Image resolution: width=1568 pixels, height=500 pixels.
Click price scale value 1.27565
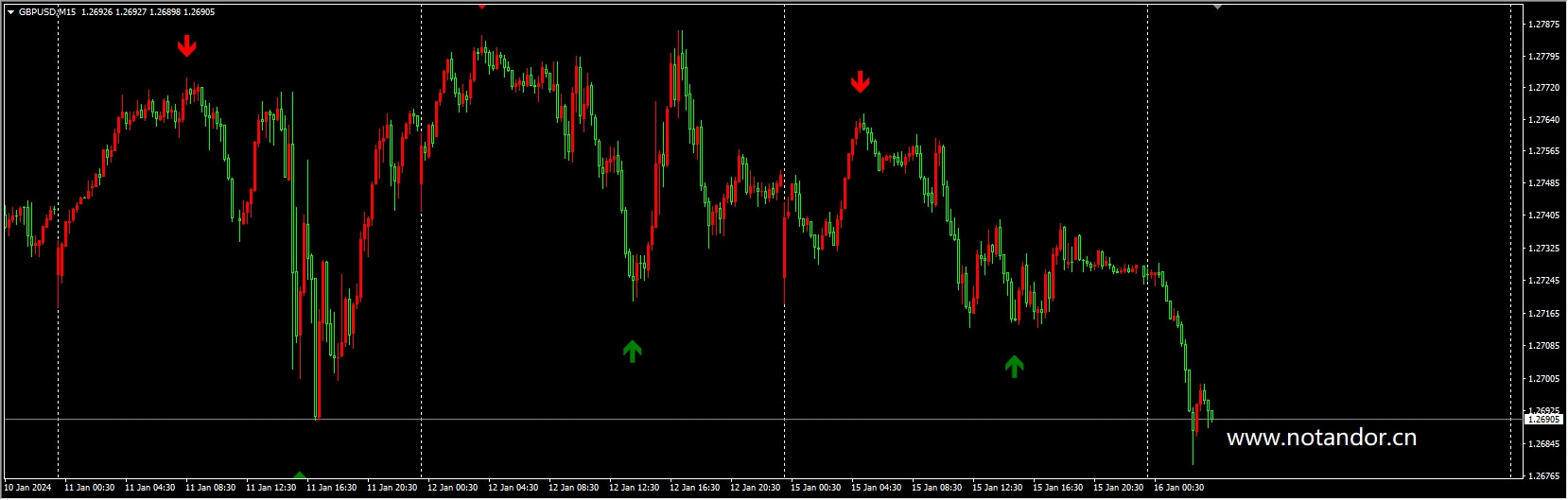(x=1543, y=150)
